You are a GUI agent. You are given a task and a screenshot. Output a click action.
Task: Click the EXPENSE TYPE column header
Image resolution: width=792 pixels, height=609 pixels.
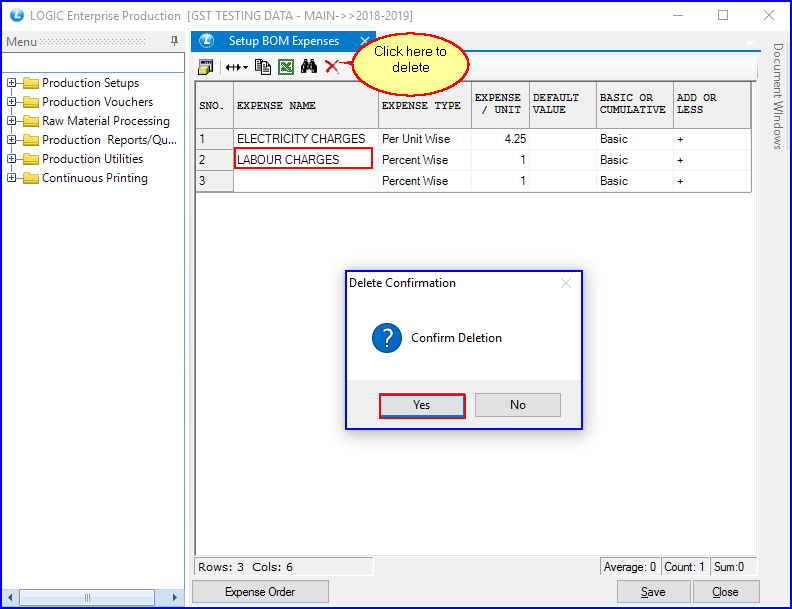424,106
